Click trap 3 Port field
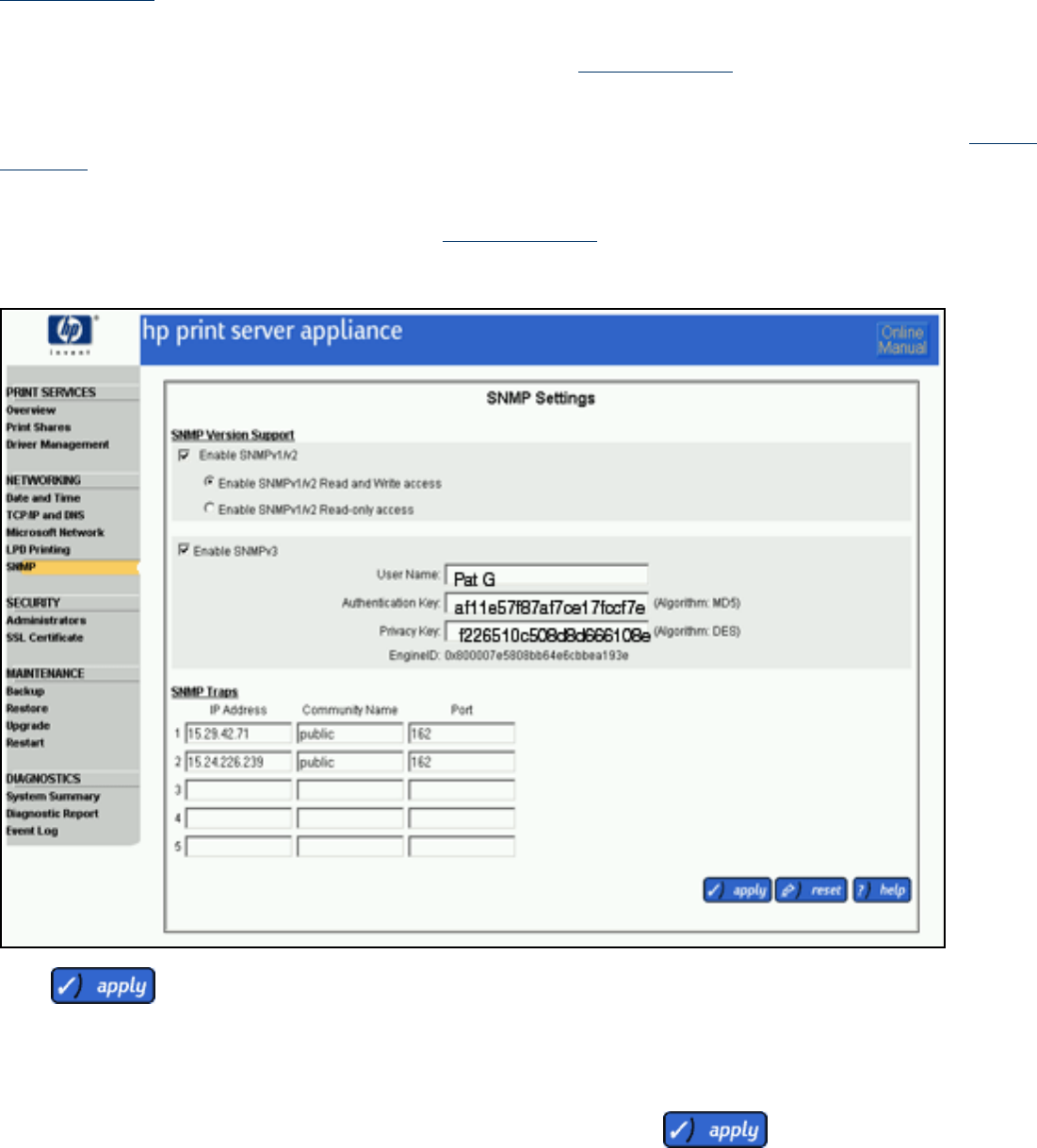The height and width of the screenshot is (1148, 1037). (462, 790)
